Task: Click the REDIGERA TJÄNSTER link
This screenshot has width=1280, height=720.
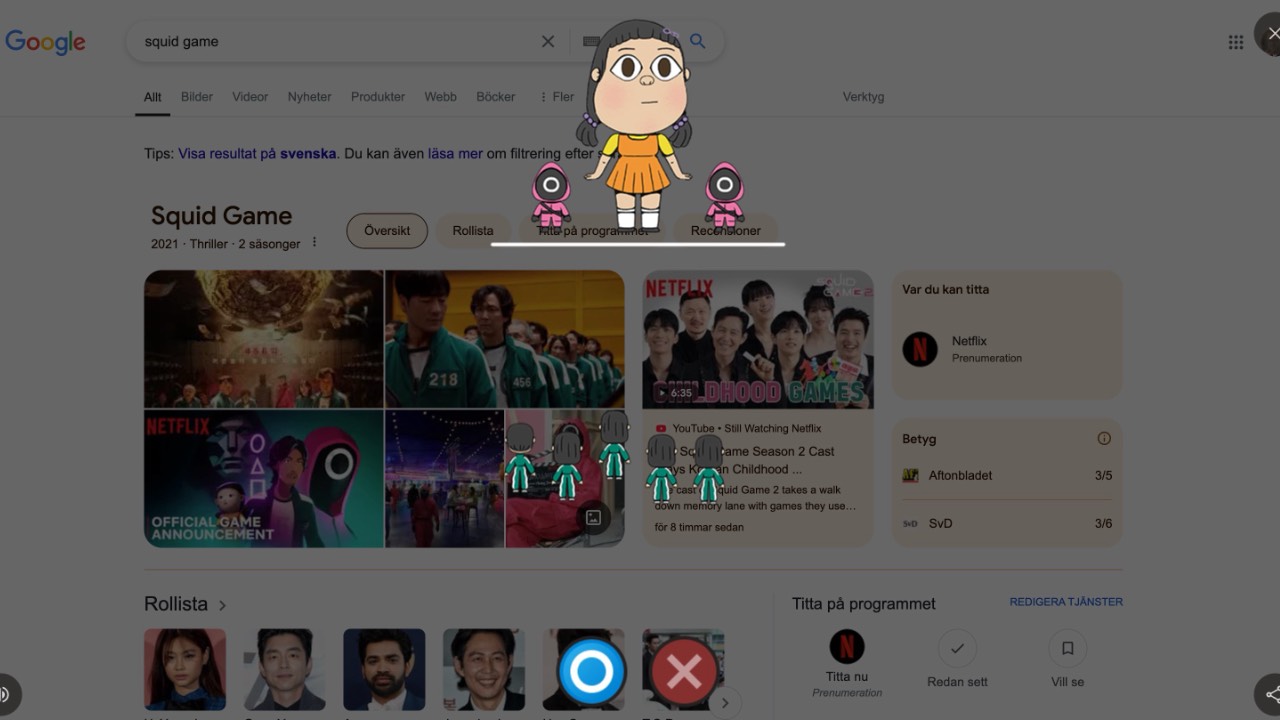Action: pyautogui.click(x=1067, y=601)
